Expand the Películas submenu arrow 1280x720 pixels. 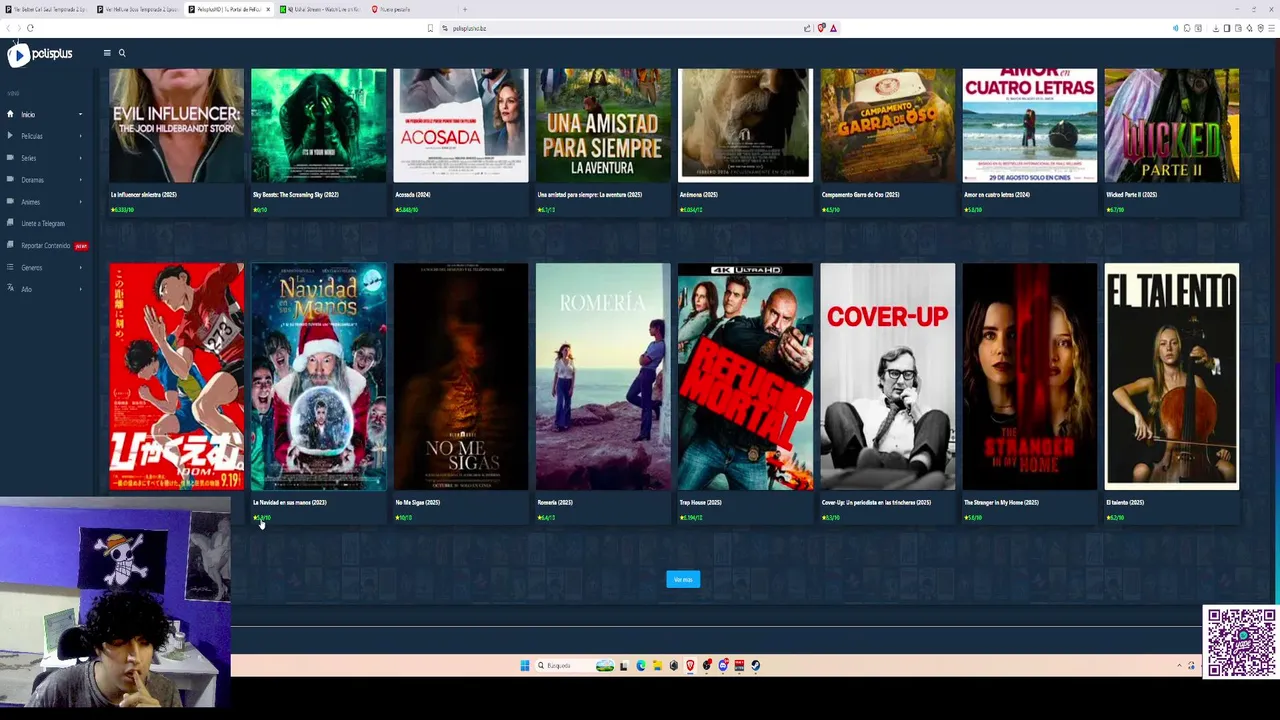[x=80, y=136]
